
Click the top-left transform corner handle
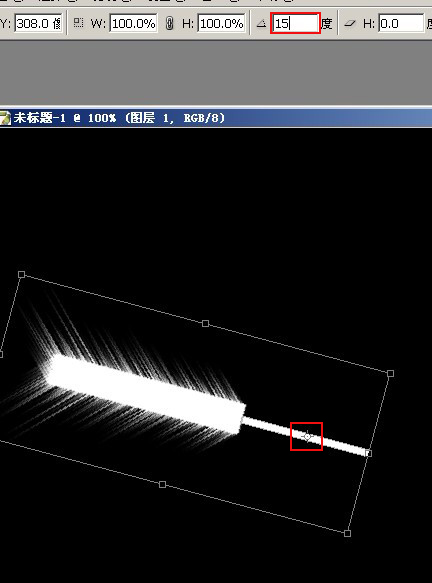click(x=22, y=274)
